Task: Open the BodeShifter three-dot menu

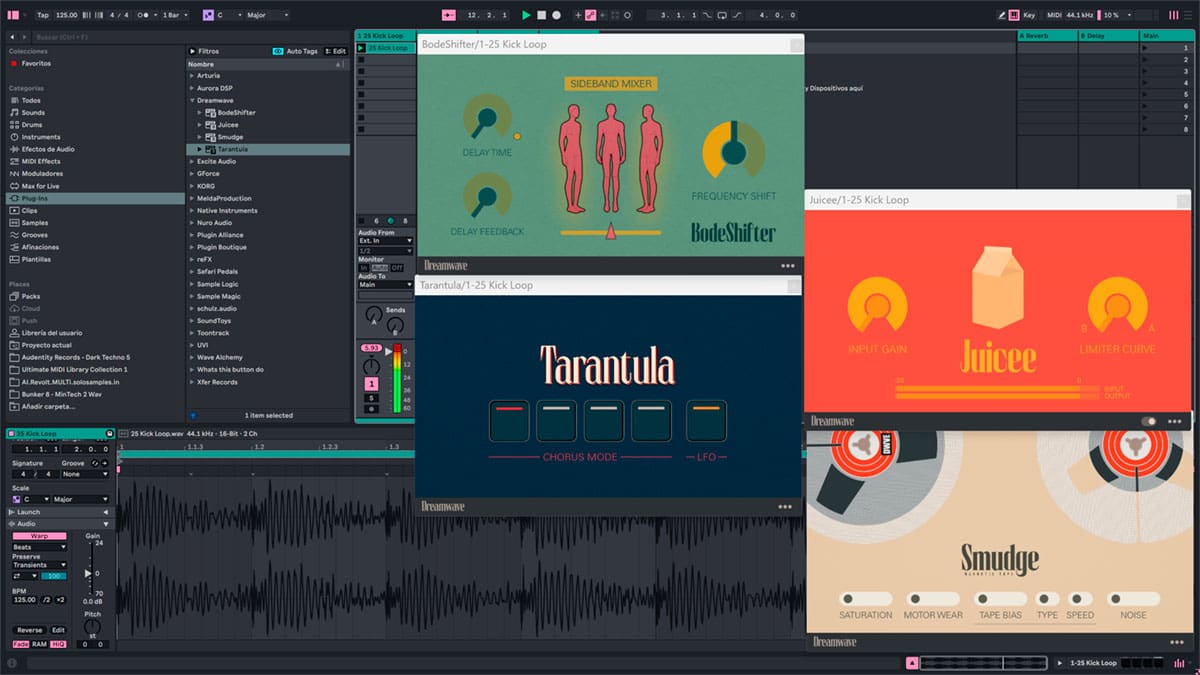Action: [x=788, y=266]
